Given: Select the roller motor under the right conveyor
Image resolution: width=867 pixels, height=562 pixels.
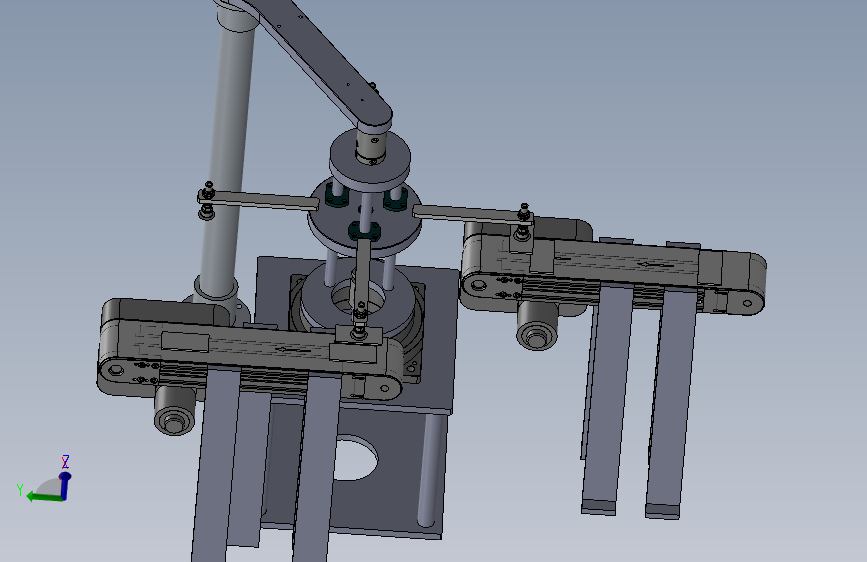Looking at the screenshot, I should click(538, 327).
